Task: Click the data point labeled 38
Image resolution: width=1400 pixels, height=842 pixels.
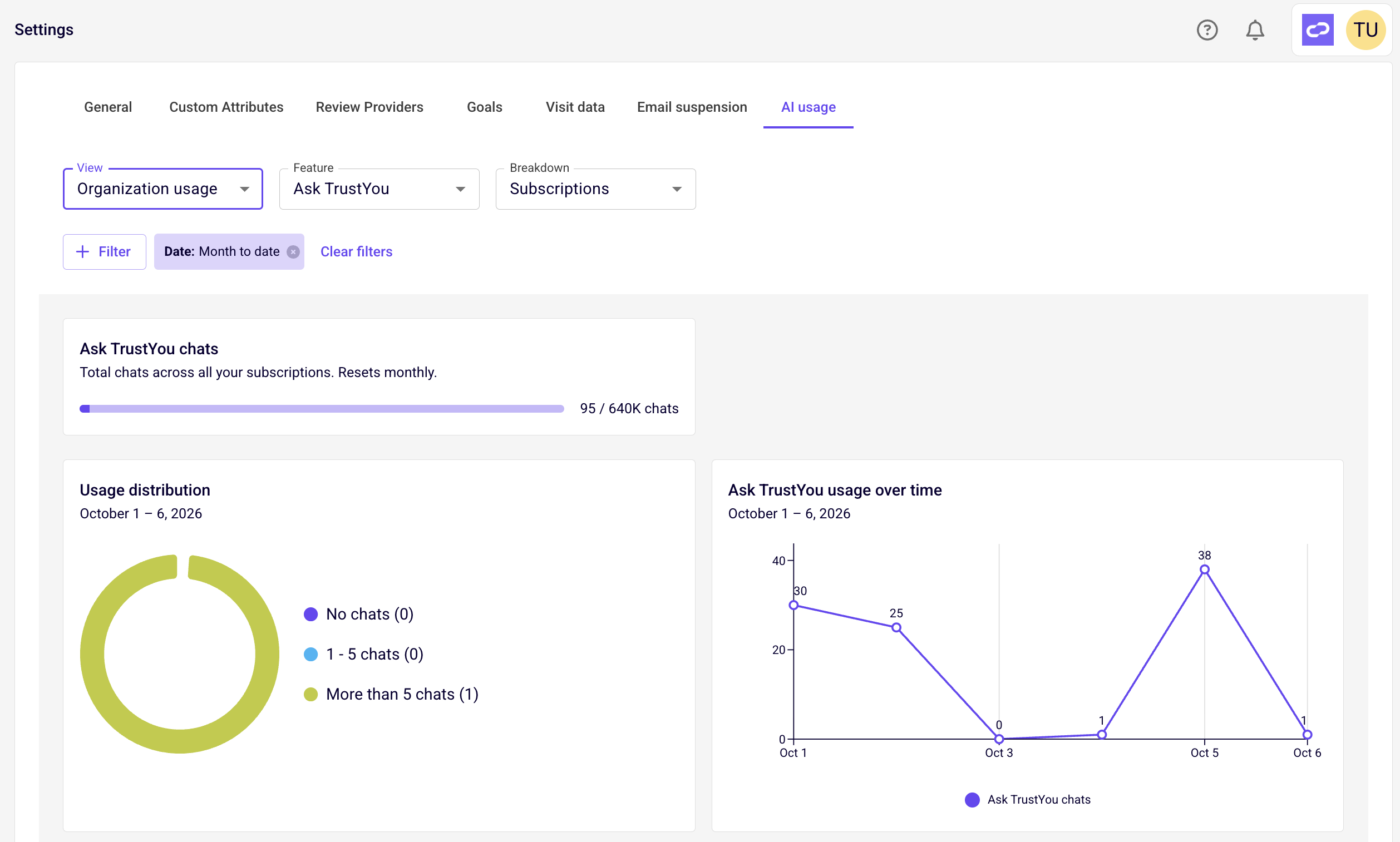Action: 1204,569
